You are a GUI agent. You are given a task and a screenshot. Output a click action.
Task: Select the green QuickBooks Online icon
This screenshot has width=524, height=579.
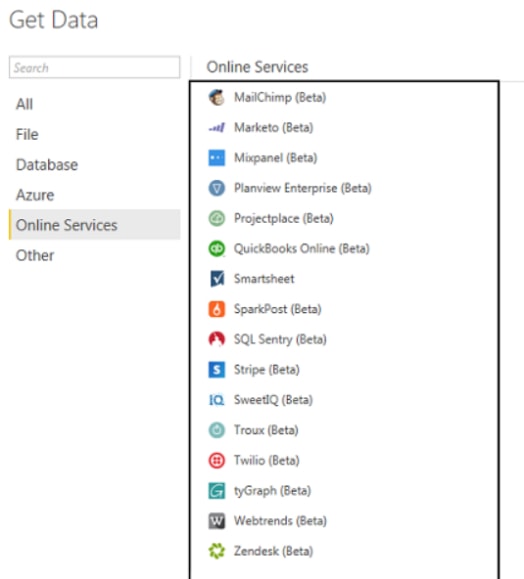(x=217, y=249)
